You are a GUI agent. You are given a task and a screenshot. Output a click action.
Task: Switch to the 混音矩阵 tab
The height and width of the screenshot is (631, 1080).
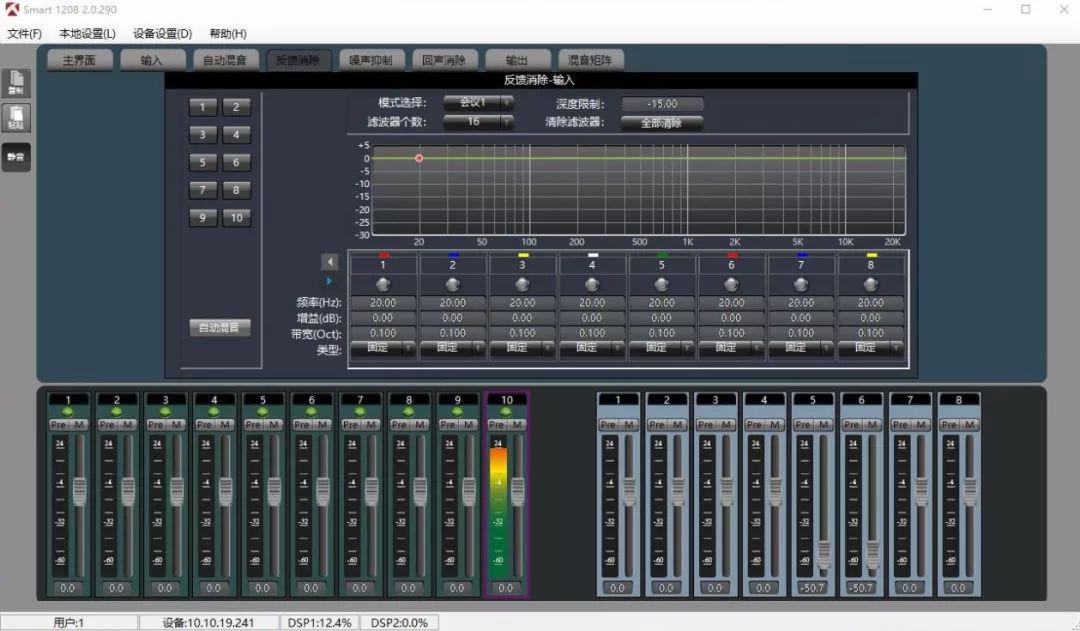(x=590, y=61)
